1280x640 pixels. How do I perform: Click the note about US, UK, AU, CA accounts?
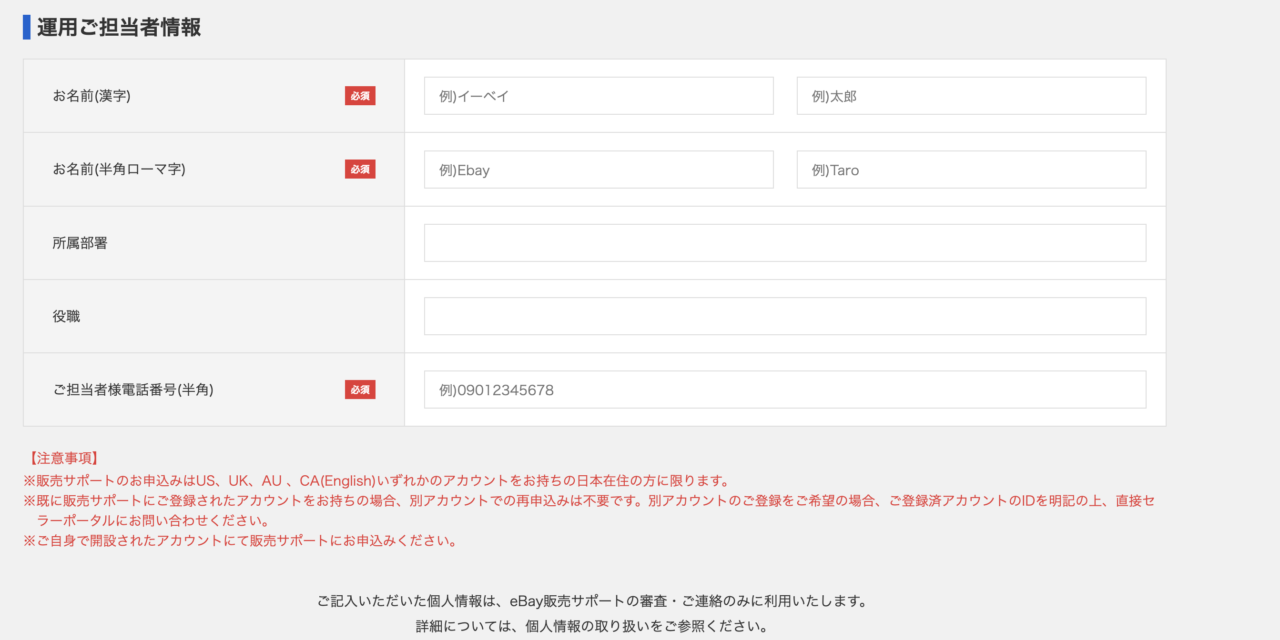coord(376,481)
